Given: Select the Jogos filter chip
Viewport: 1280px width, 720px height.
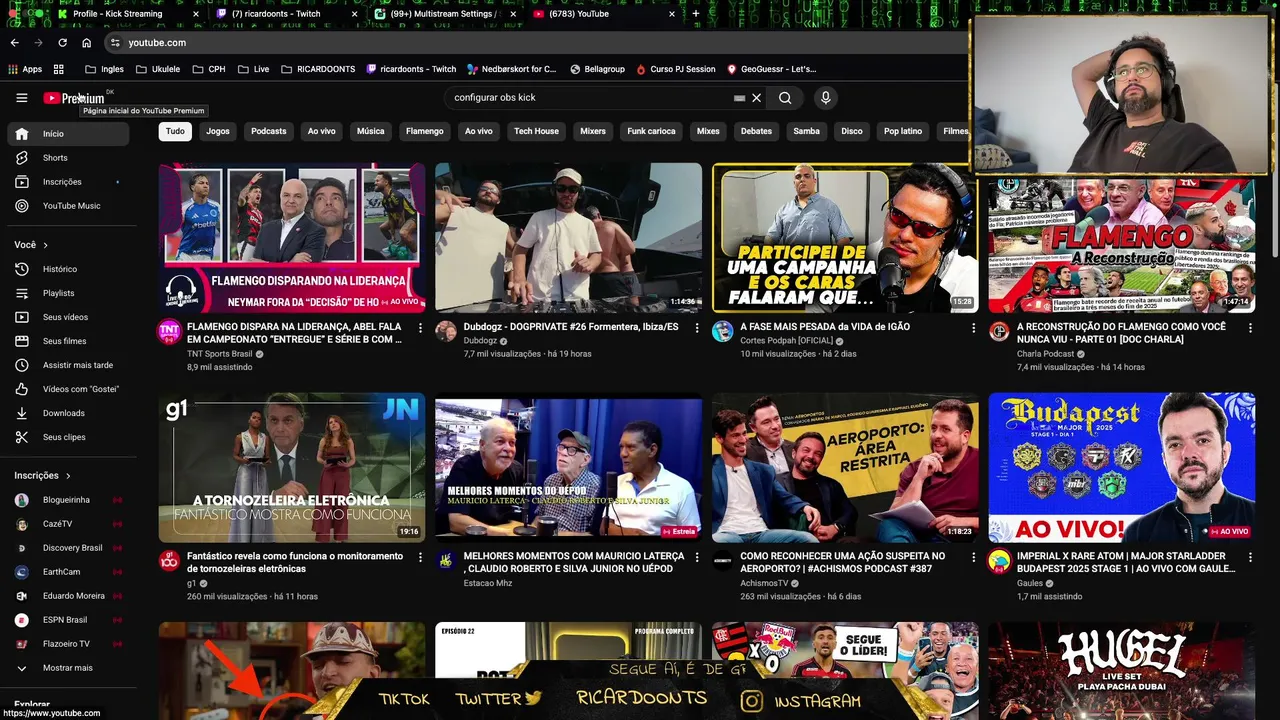Looking at the screenshot, I should click(x=218, y=131).
